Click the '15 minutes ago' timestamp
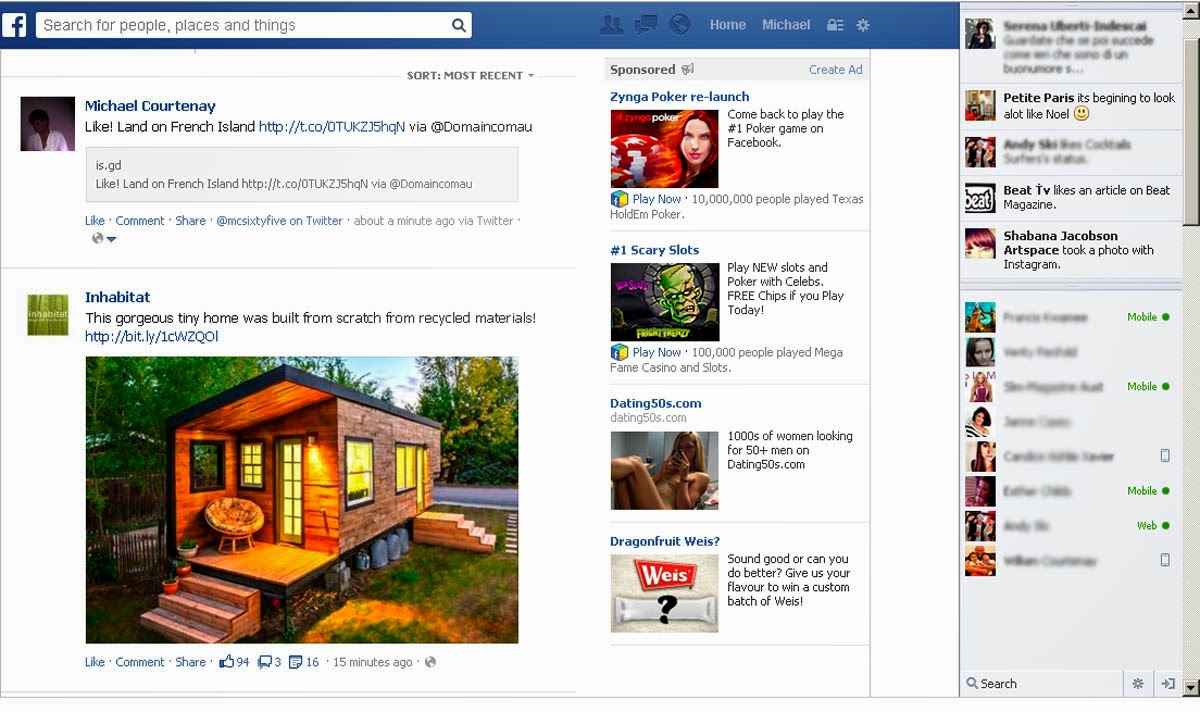The image size is (1200, 712). pos(372,662)
